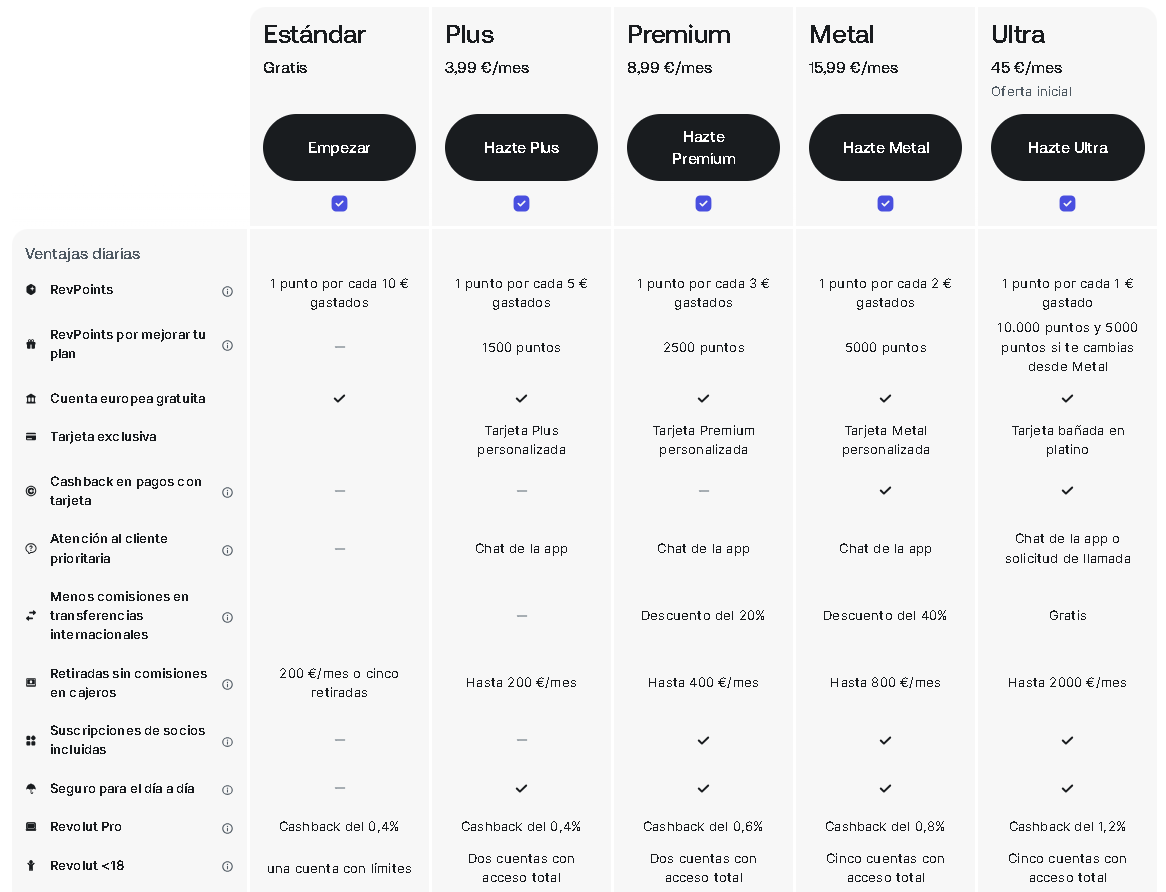Show info on transferencias internacionales fees

[x=227, y=617]
